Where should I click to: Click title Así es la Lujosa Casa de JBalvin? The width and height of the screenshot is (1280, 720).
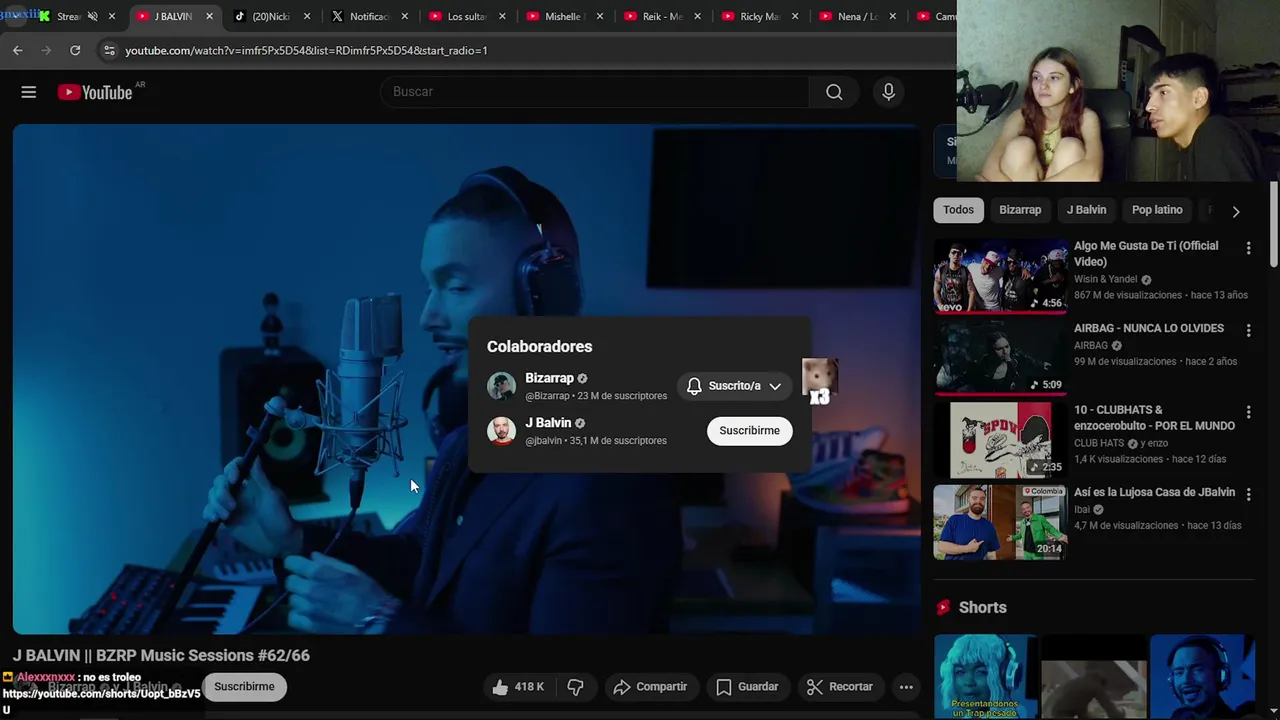tap(1154, 493)
